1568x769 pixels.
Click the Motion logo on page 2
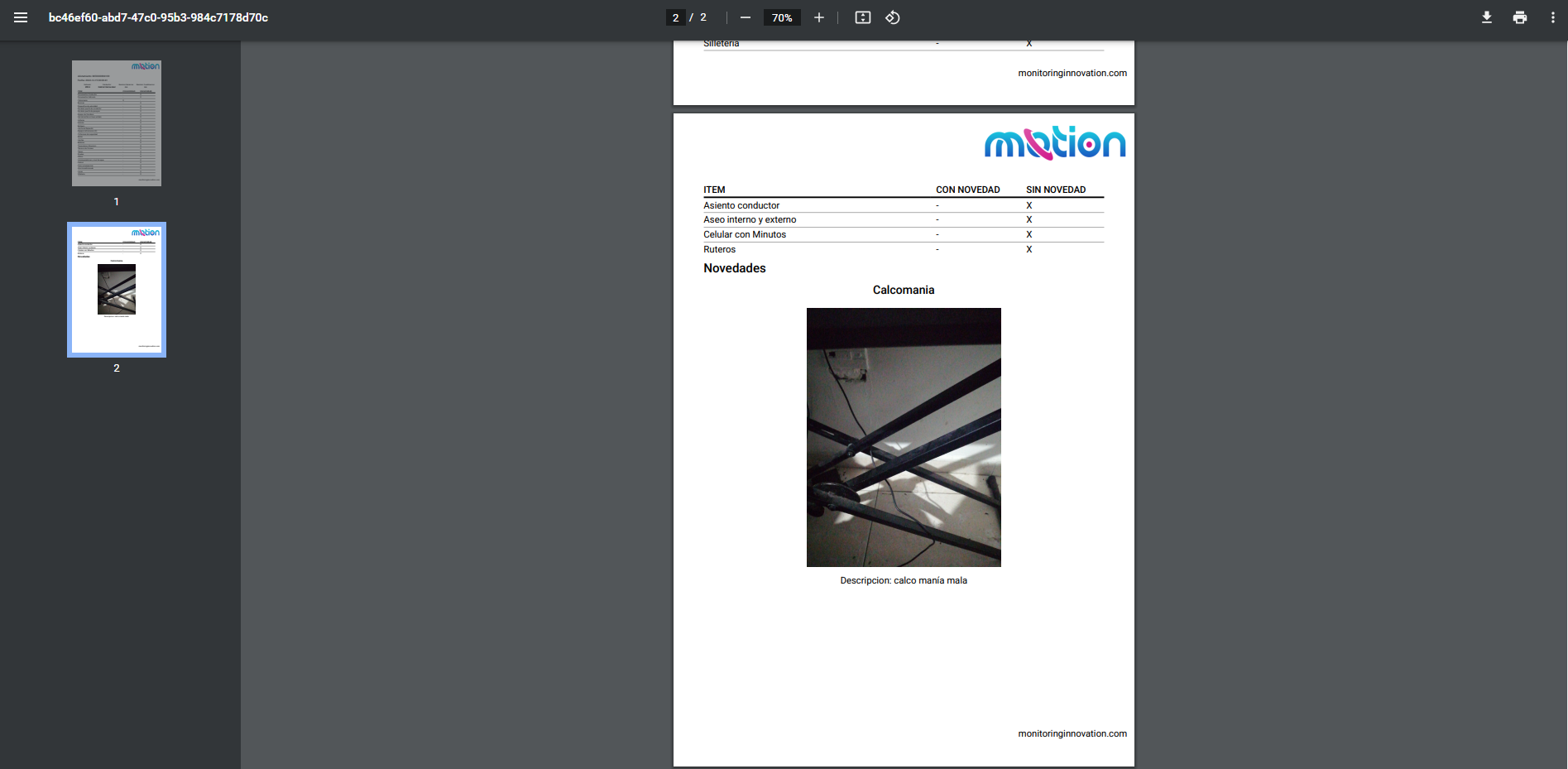click(1054, 143)
